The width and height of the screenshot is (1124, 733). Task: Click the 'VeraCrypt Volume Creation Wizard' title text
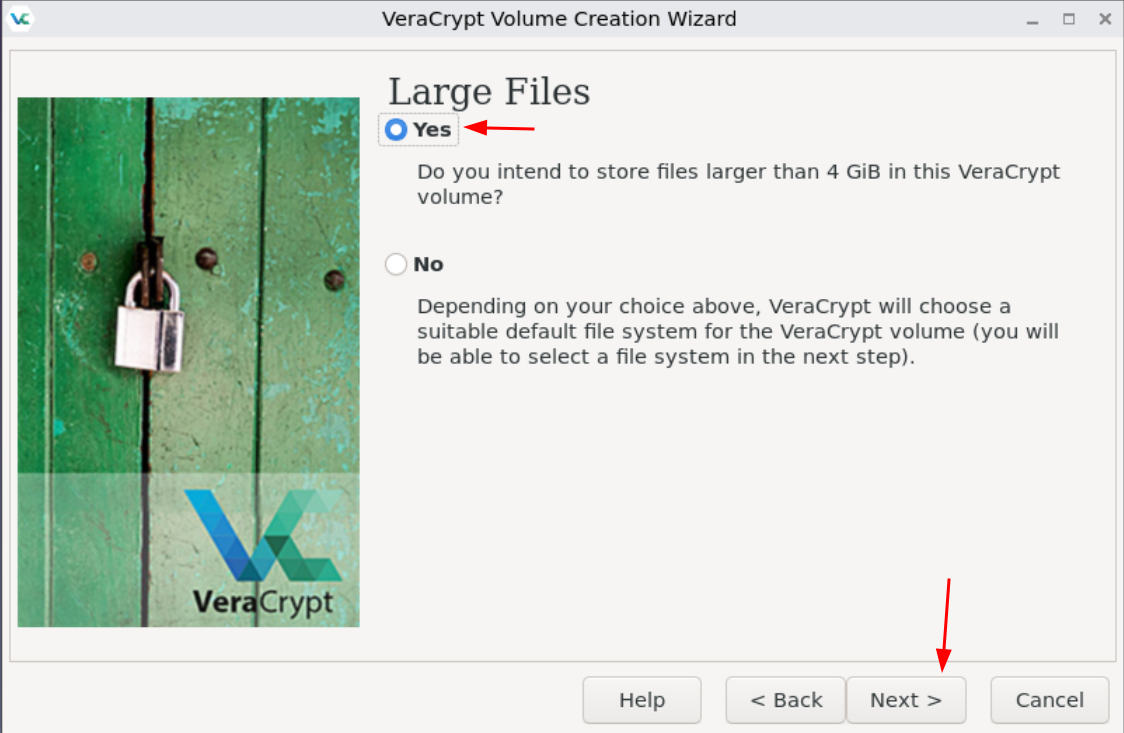click(x=559, y=19)
